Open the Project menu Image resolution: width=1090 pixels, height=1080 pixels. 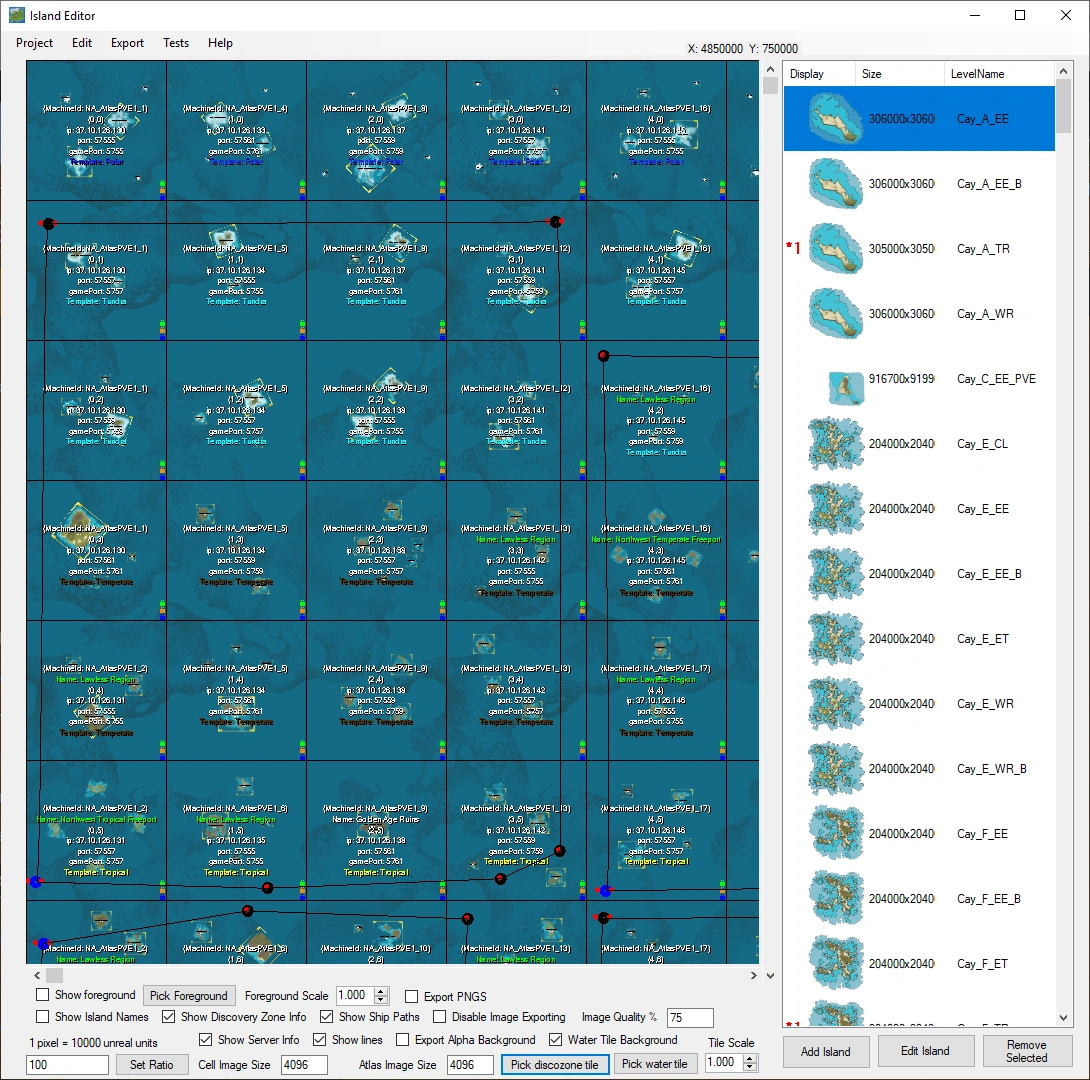point(34,43)
